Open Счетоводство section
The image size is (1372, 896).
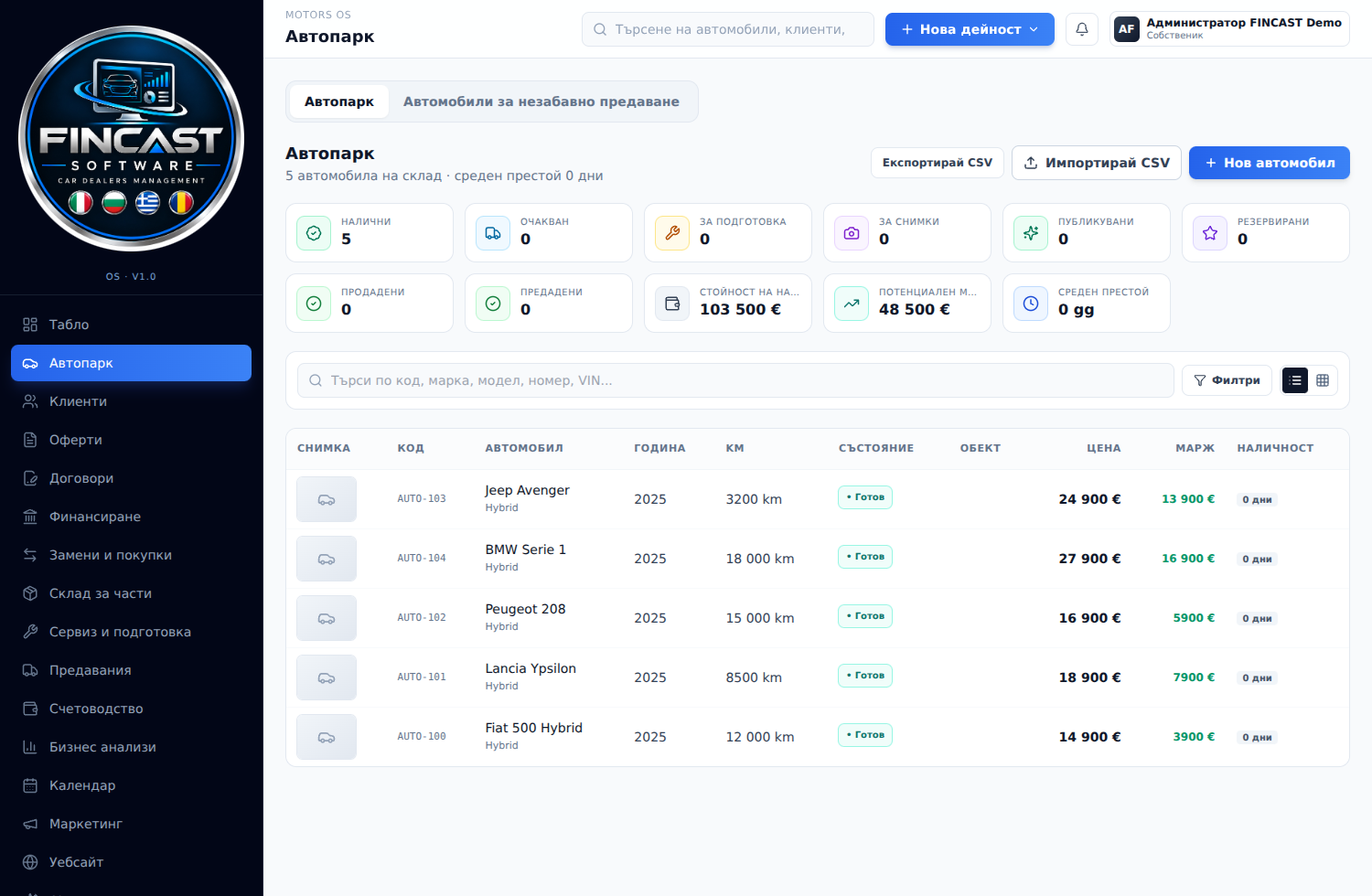click(x=131, y=709)
